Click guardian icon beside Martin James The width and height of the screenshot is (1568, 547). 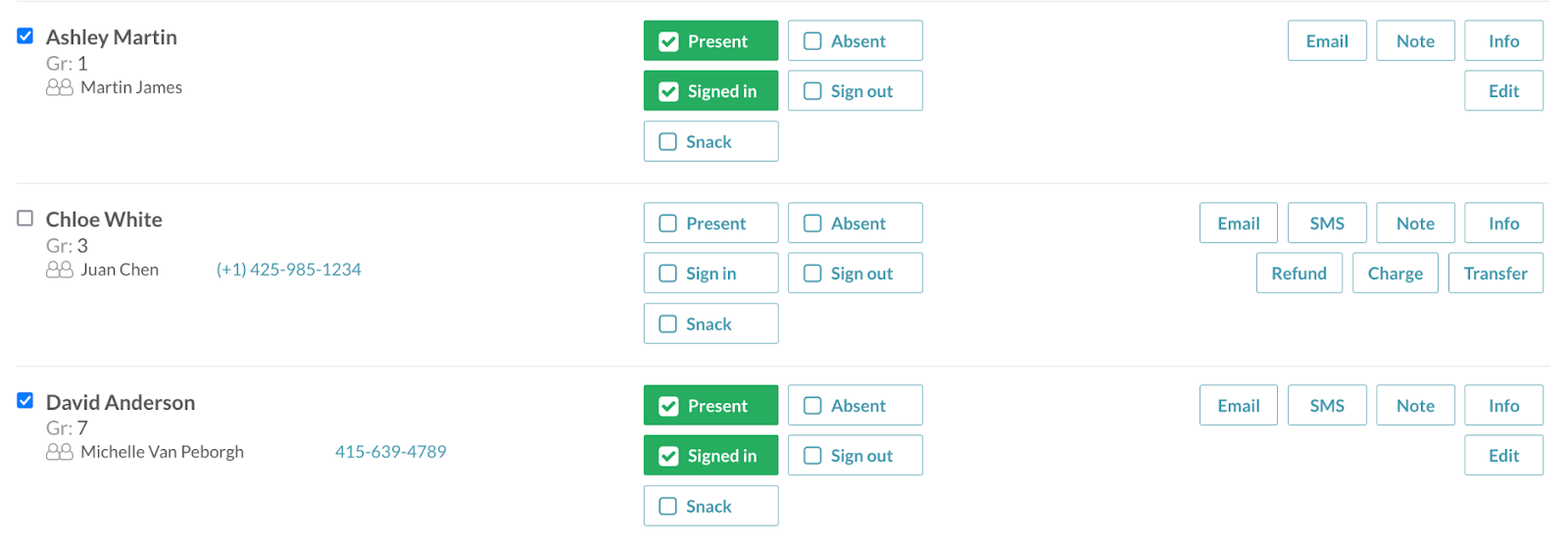tap(59, 87)
